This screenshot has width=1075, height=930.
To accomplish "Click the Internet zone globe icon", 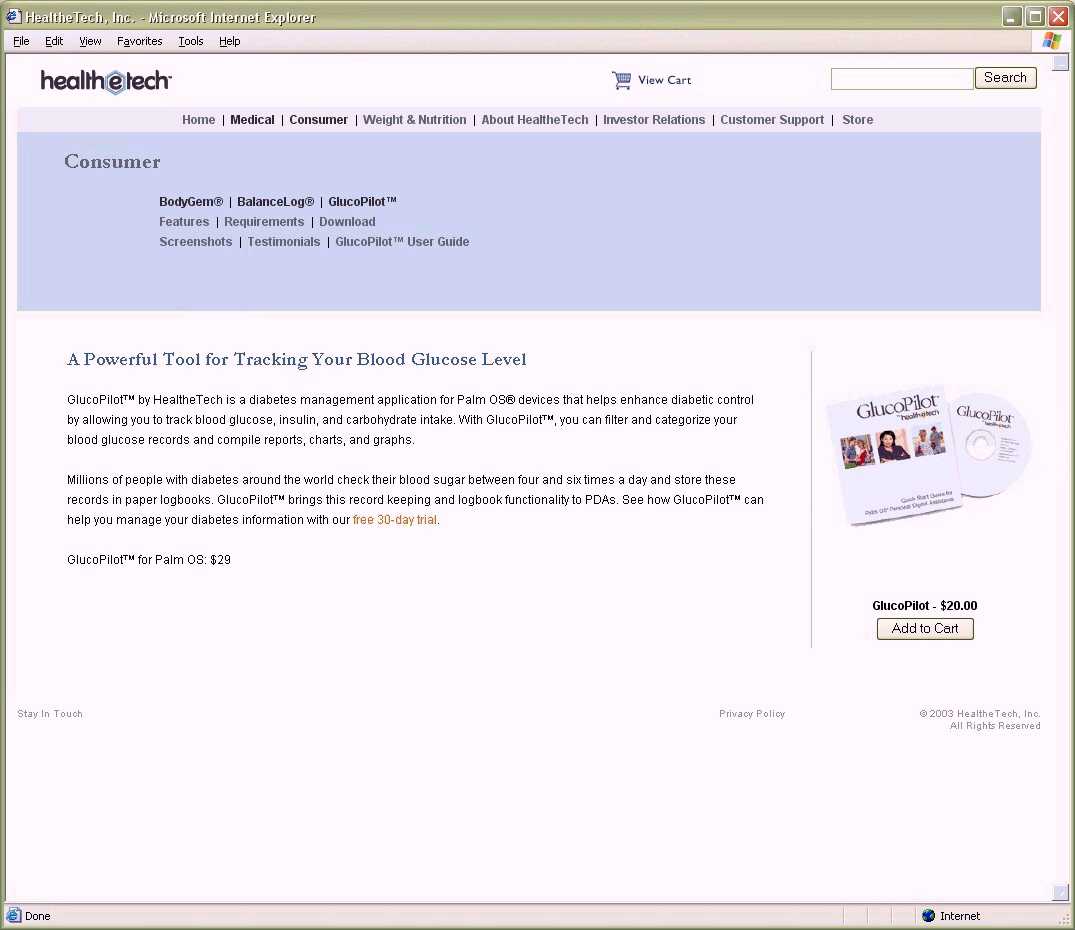I will click(928, 915).
